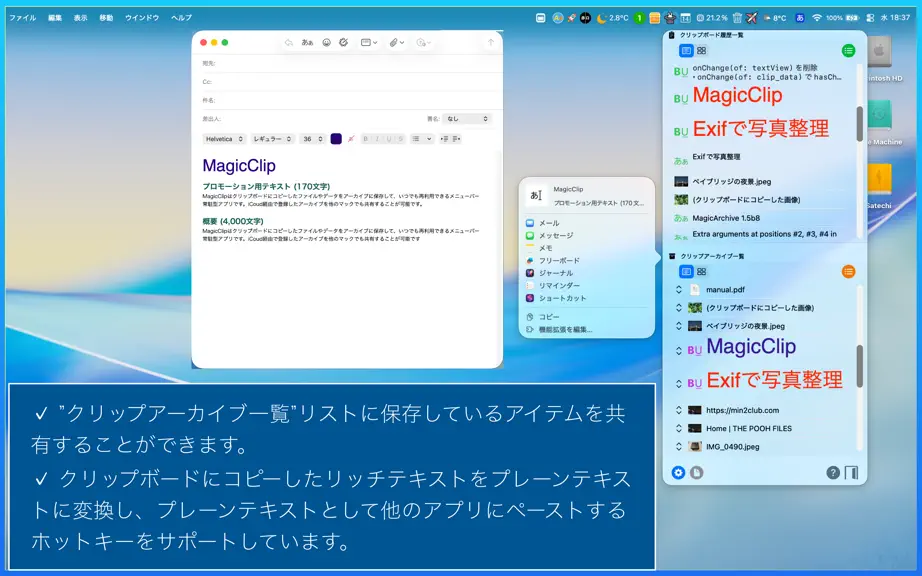Toggle the panel layout icon at bottom right
The image size is (922, 576).
pos(851,473)
